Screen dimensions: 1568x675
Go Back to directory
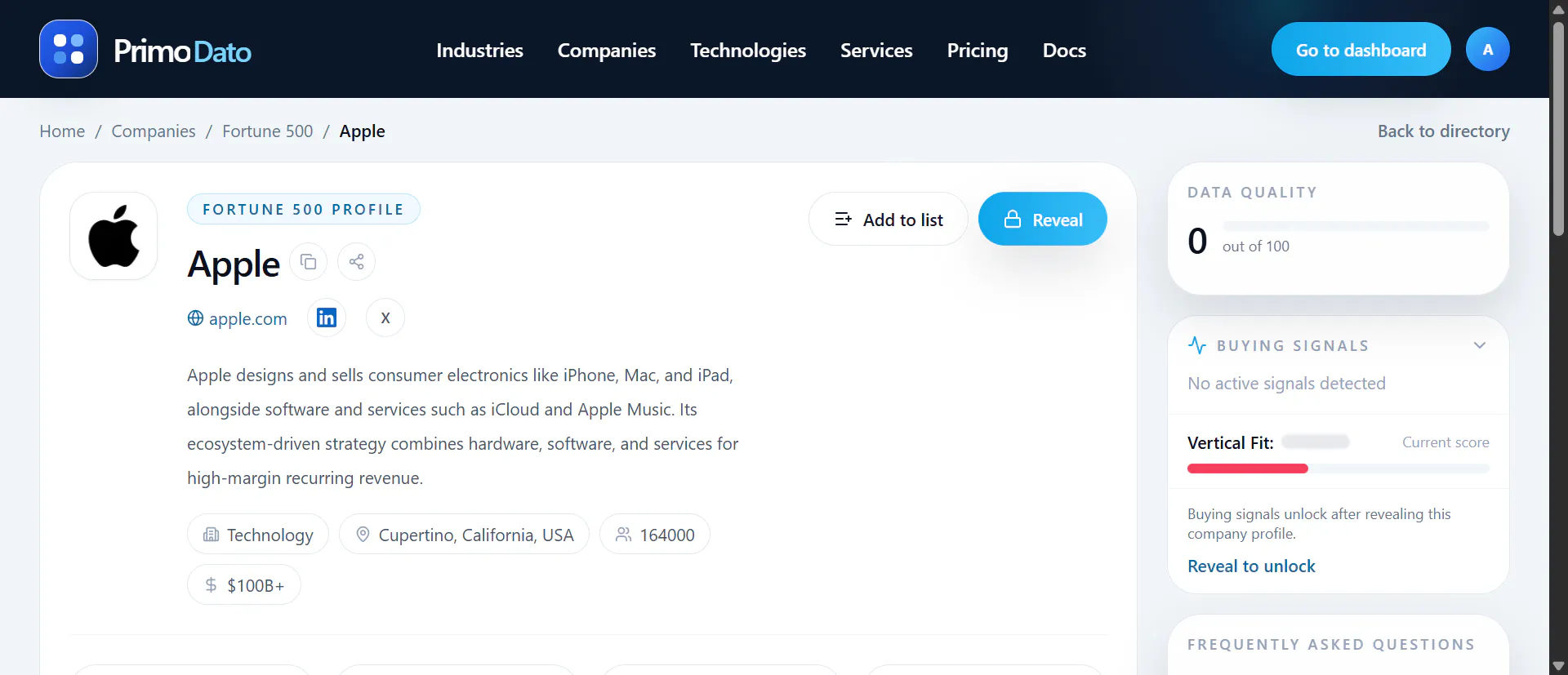tap(1443, 131)
